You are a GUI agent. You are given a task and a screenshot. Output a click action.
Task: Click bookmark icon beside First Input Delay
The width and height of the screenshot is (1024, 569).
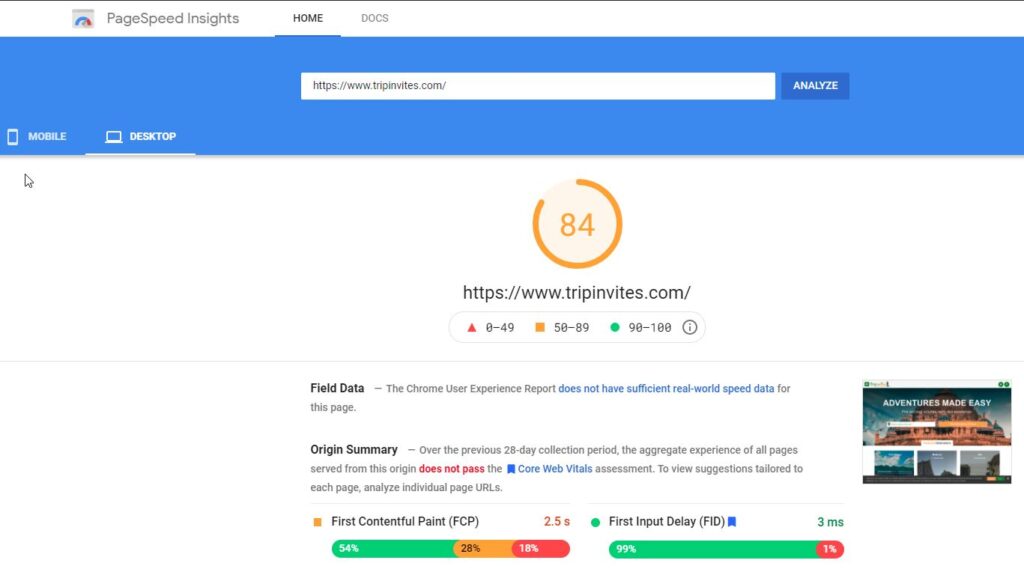[732, 521]
